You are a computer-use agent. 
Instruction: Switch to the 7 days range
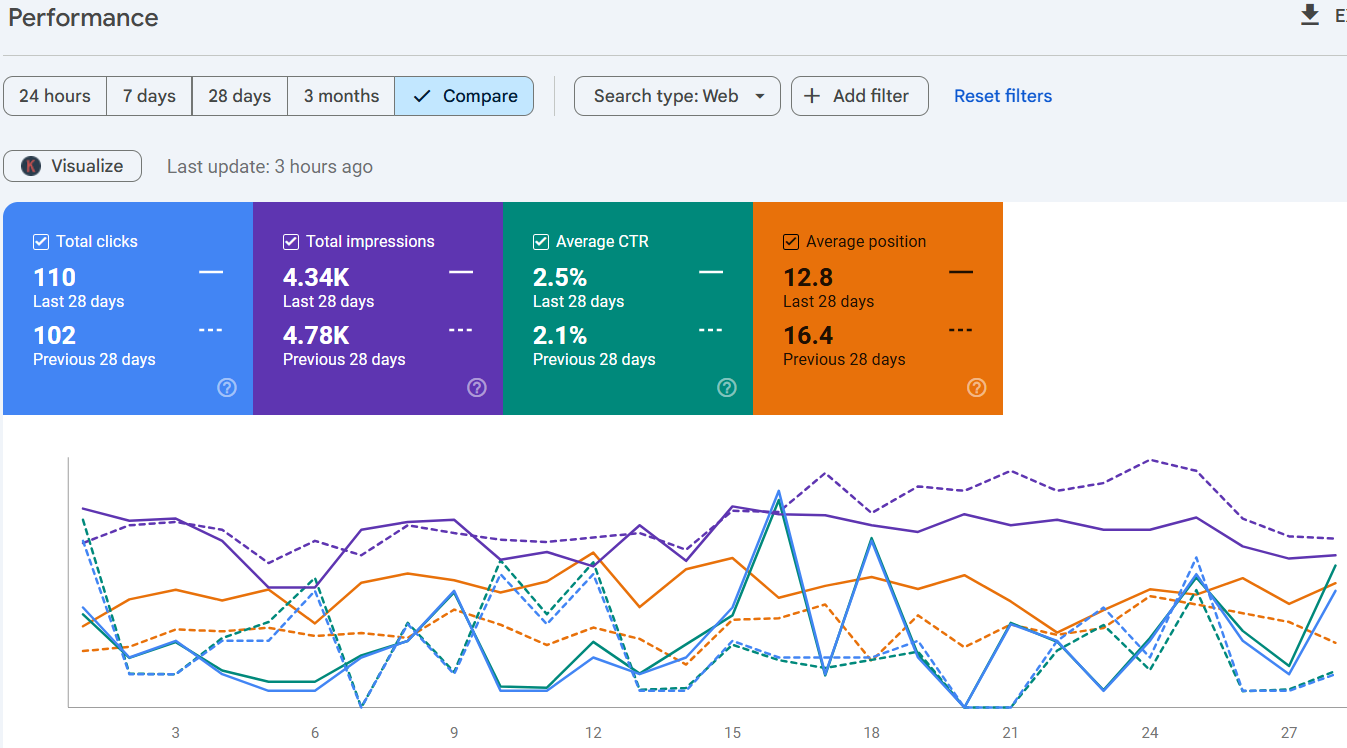149,96
